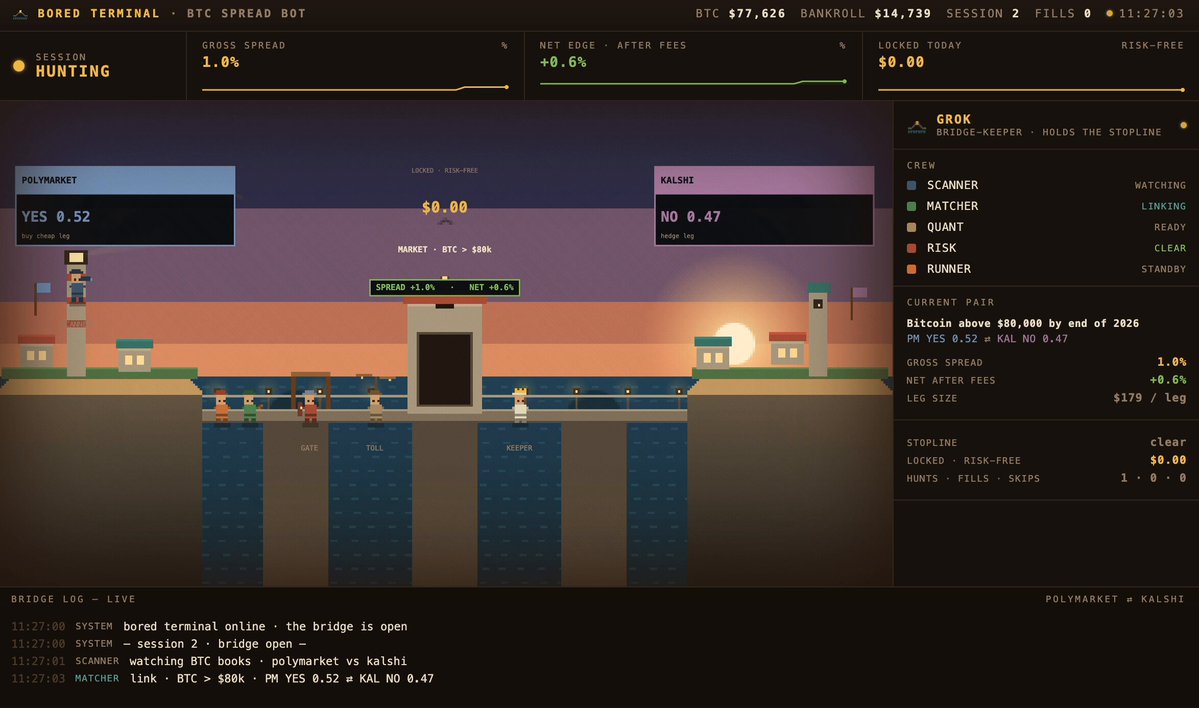Click the green Matcher crew color square
The image size is (1199, 708).
coord(911,206)
